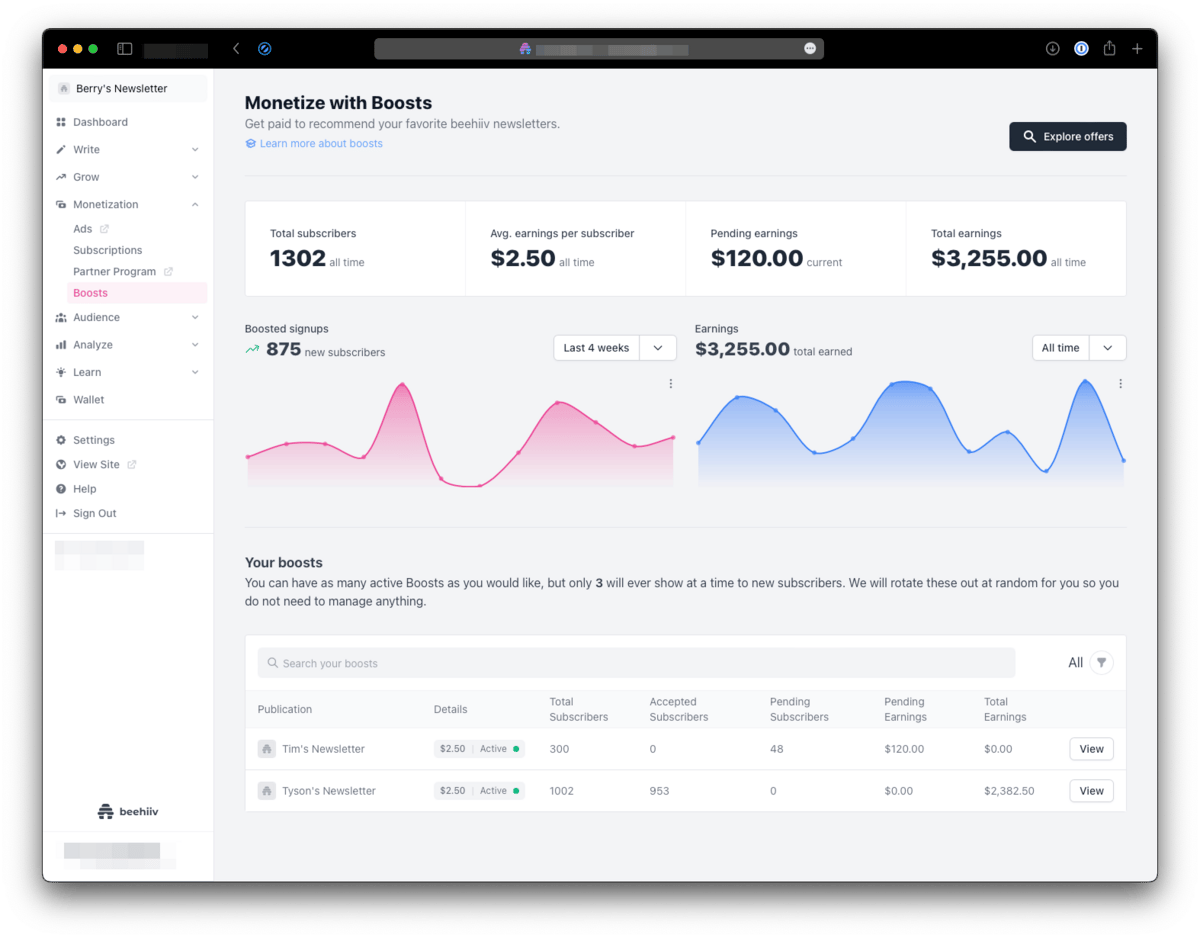Open Subscriptions under Monetization

(x=108, y=250)
